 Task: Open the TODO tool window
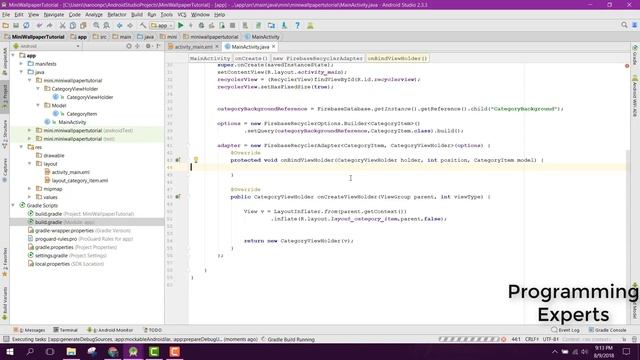pyautogui.click(x=152, y=330)
